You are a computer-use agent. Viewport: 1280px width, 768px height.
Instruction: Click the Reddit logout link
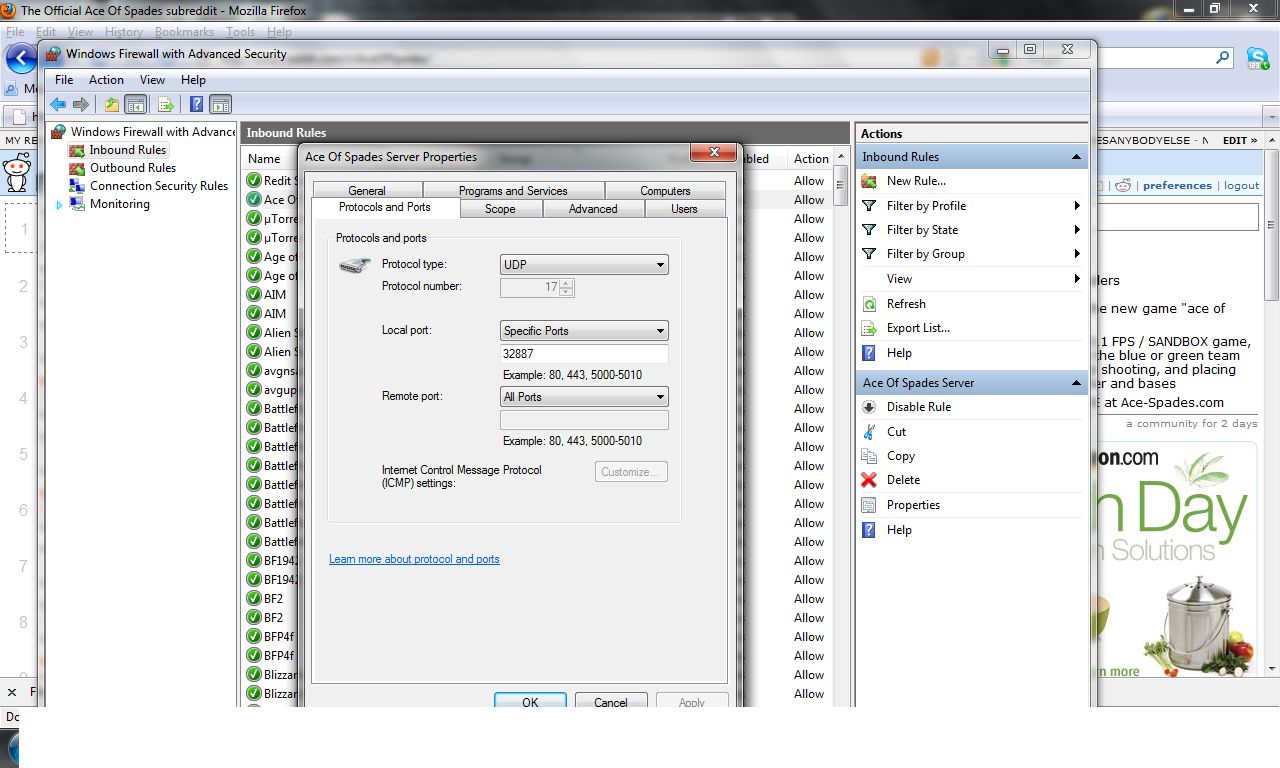[1241, 185]
